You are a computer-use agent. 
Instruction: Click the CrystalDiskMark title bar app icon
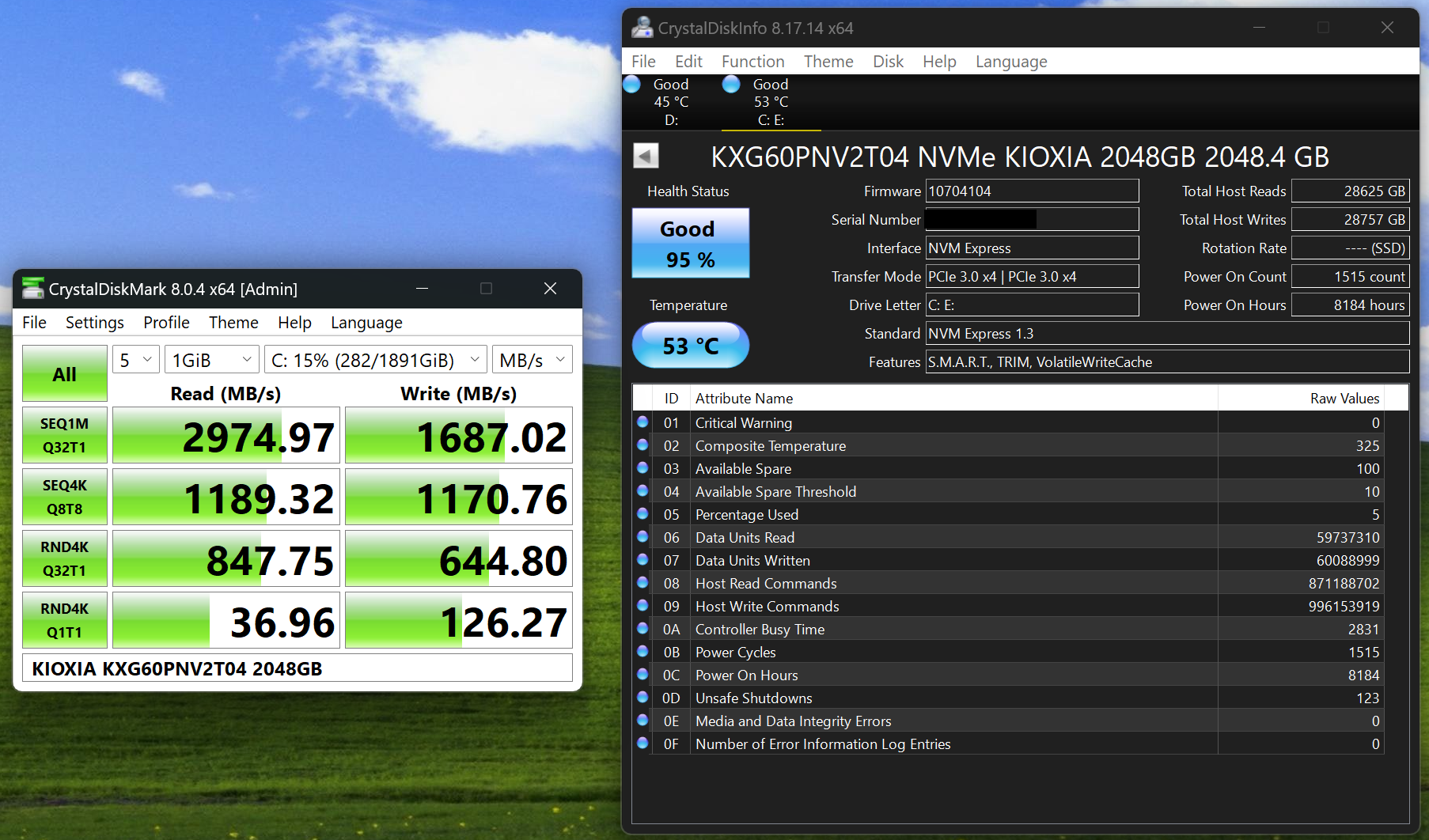pos(33,289)
